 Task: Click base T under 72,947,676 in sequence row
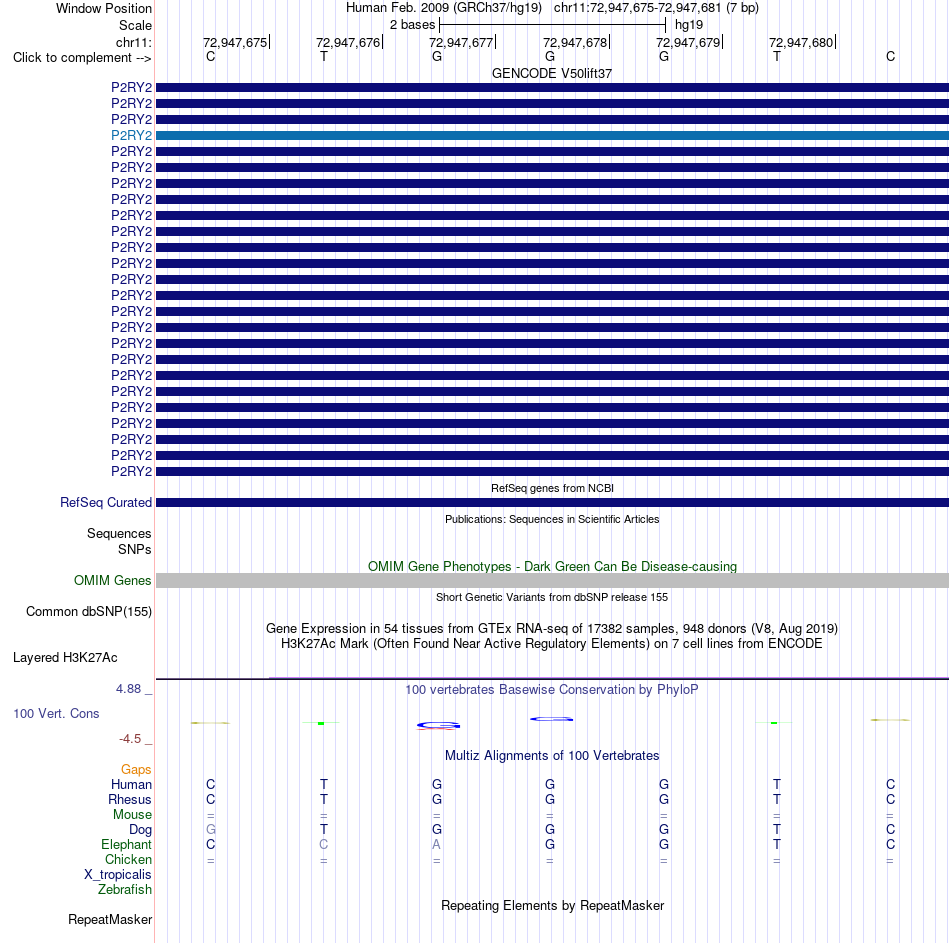pos(324,56)
